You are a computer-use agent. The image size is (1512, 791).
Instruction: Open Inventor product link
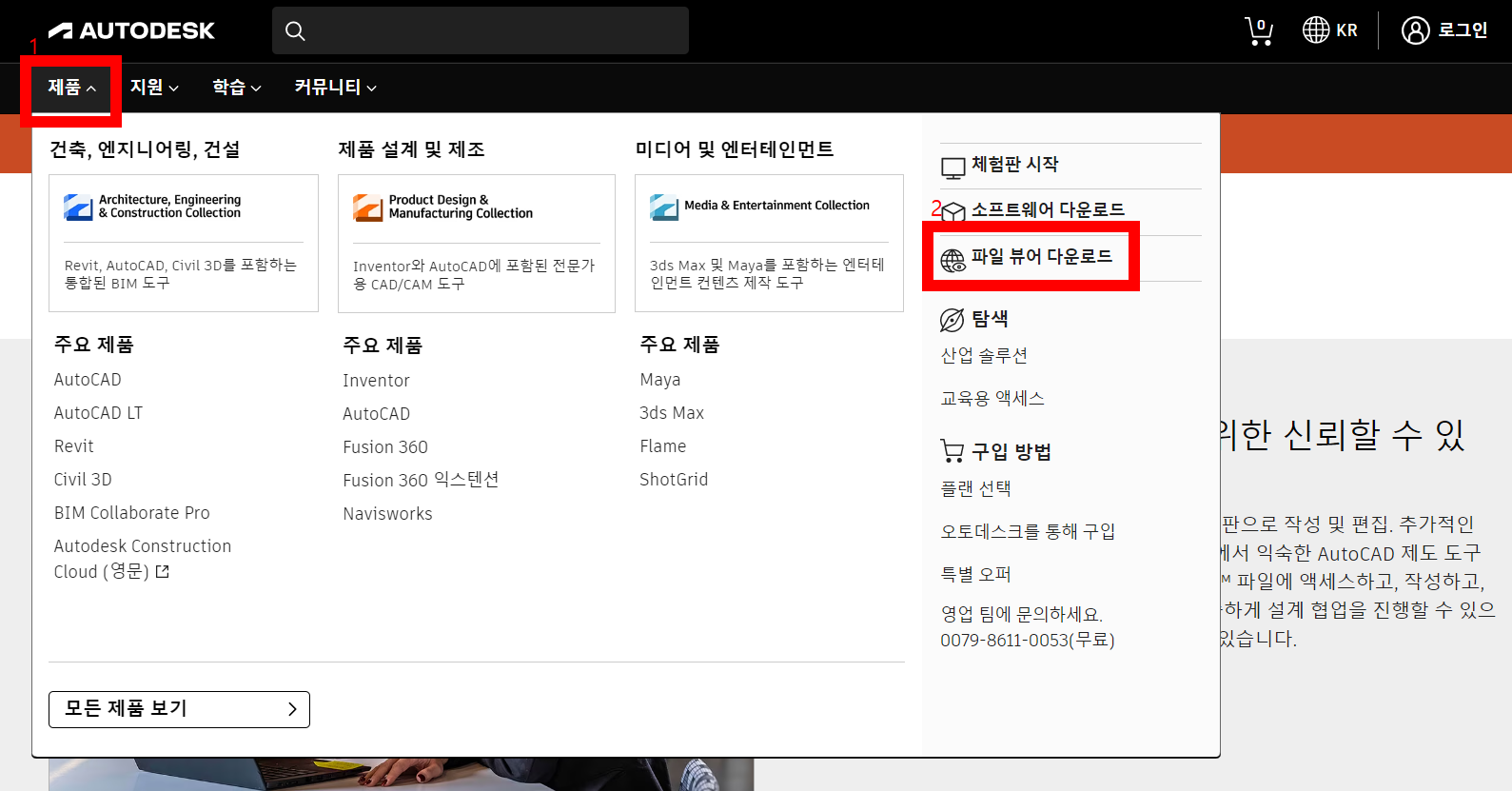[x=376, y=381]
